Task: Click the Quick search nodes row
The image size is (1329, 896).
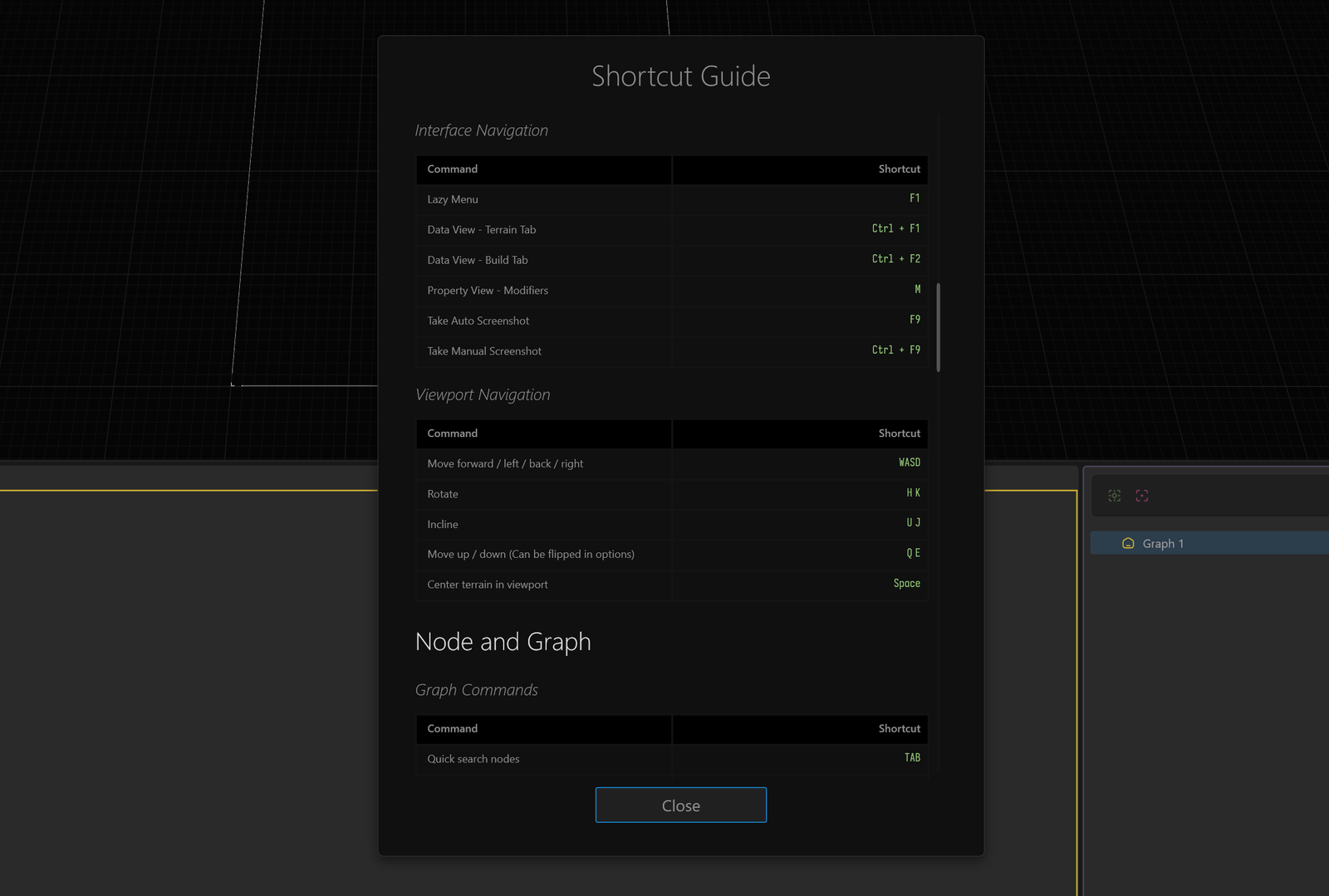Action: 581,758
